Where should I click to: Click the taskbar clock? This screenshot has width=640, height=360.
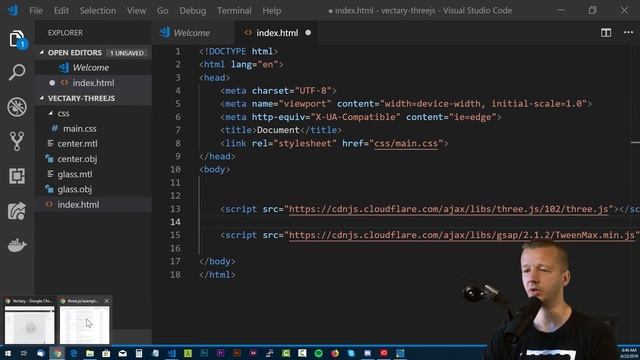629,353
